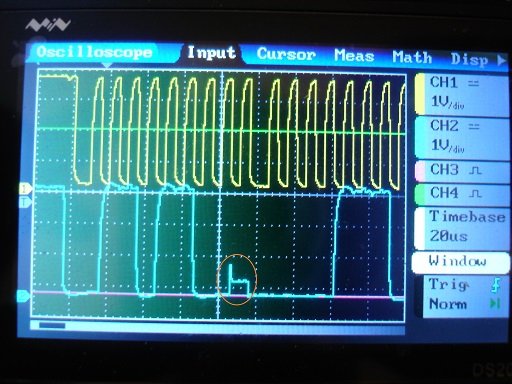Screen dimensions: 512x384
Task: Open the Timebase 20us setting
Action: pyautogui.click(x=462, y=227)
